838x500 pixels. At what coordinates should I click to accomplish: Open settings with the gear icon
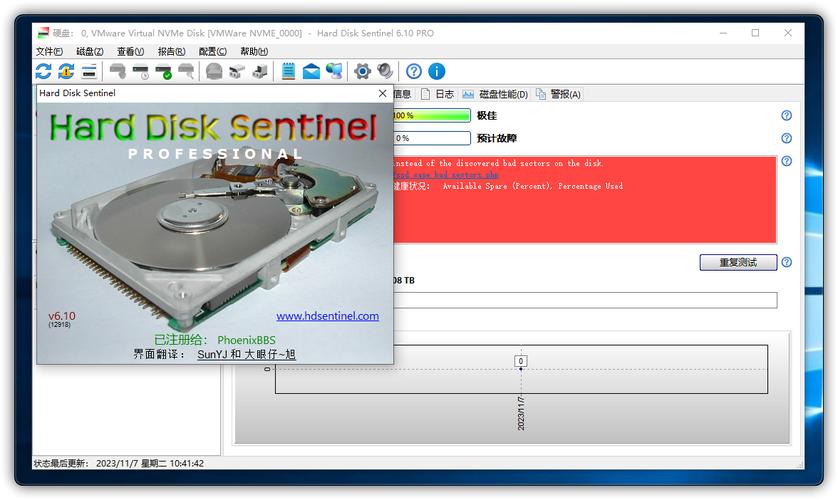pyautogui.click(x=362, y=71)
